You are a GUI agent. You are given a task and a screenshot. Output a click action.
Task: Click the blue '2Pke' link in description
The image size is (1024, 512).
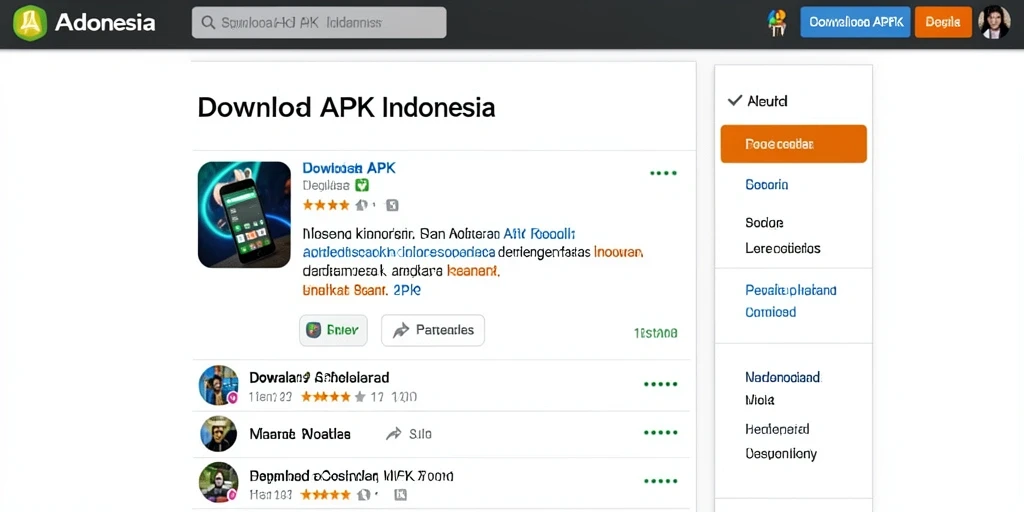[407, 290]
